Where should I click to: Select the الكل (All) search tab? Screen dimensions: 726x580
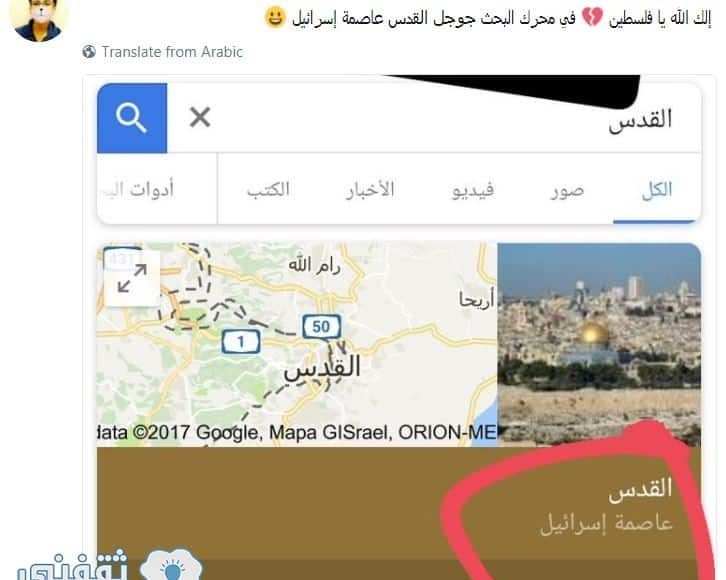tap(657, 190)
